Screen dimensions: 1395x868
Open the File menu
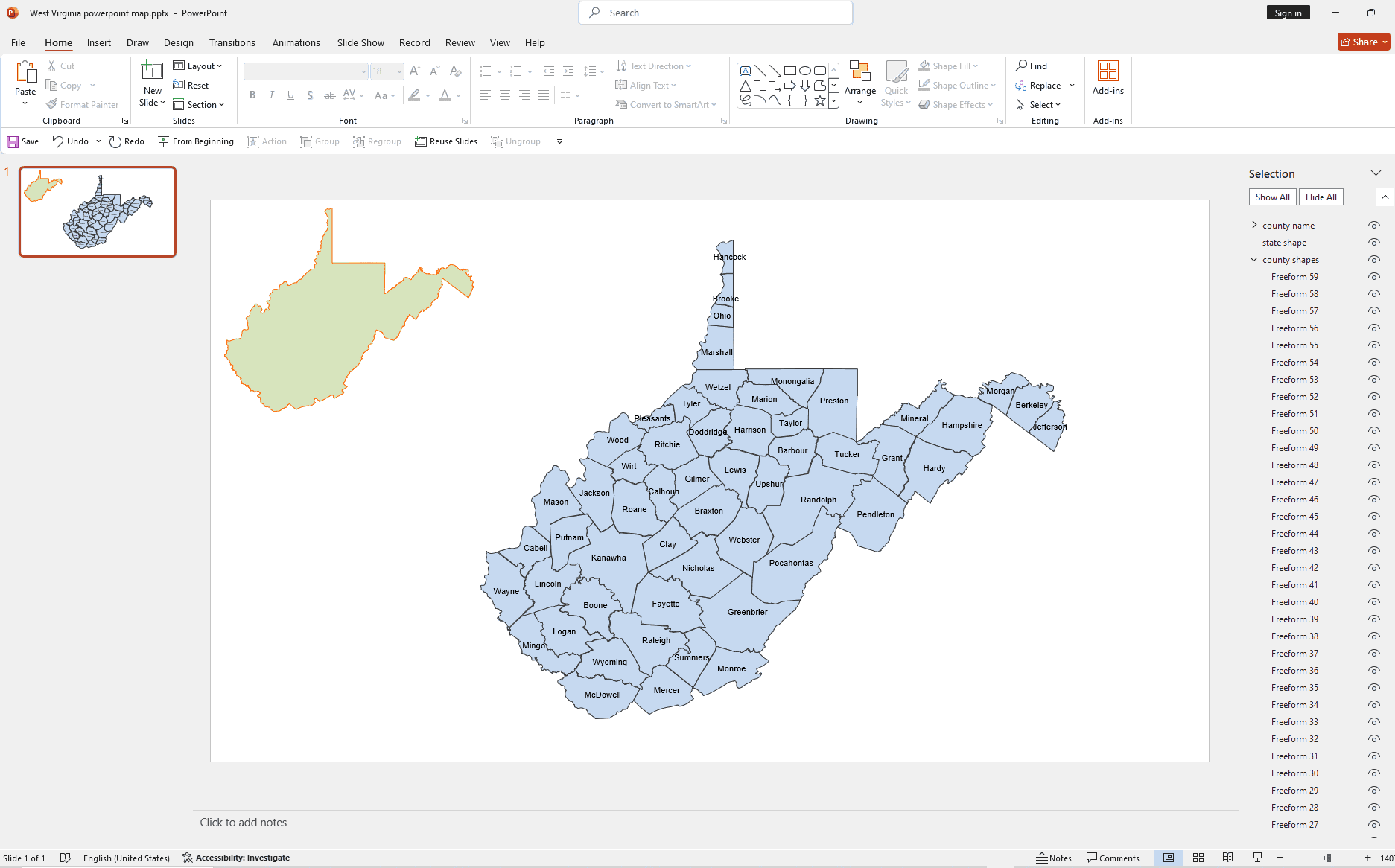(18, 42)
